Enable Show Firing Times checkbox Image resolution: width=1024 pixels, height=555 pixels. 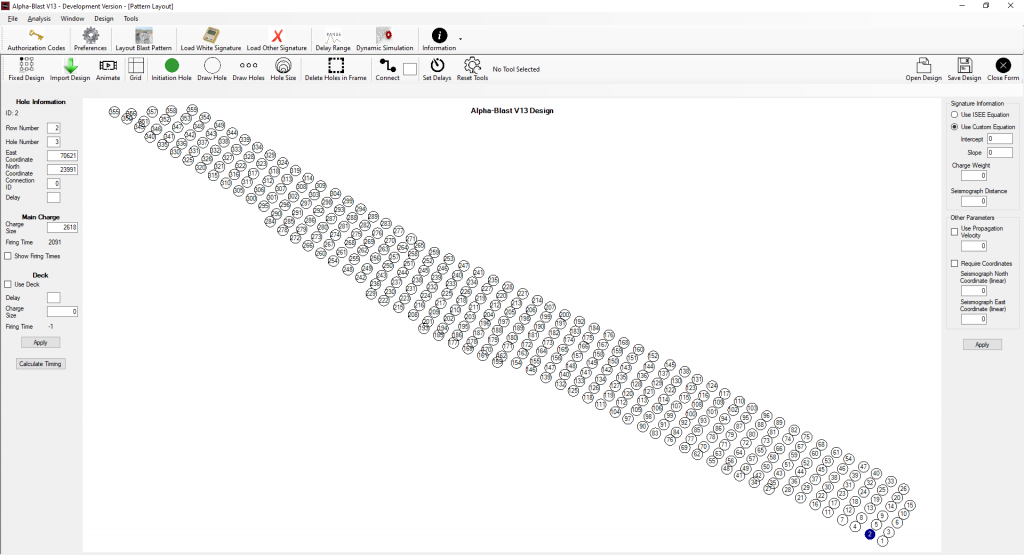8,256
